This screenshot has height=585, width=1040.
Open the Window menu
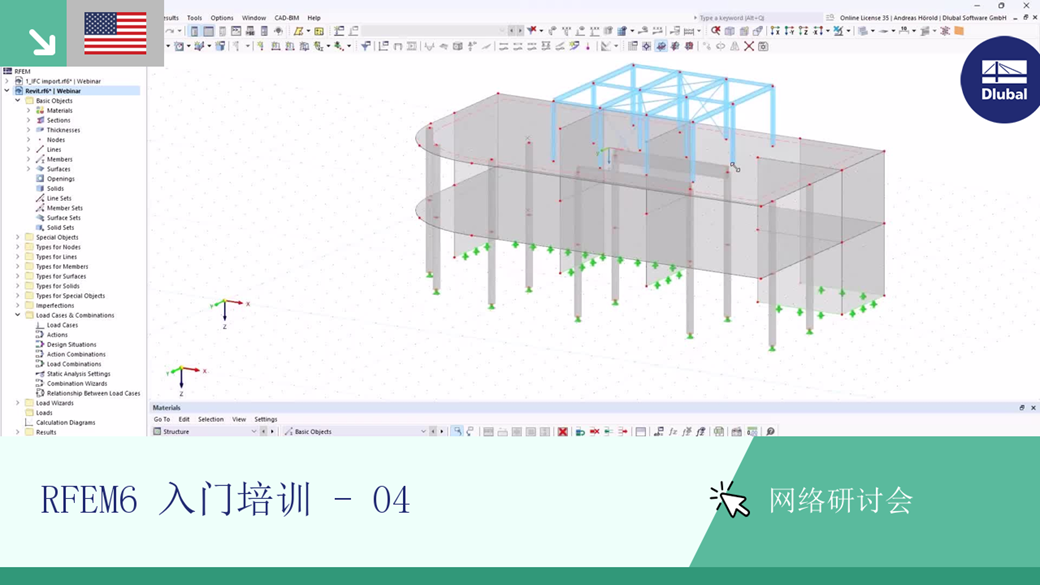pos(253,18)
